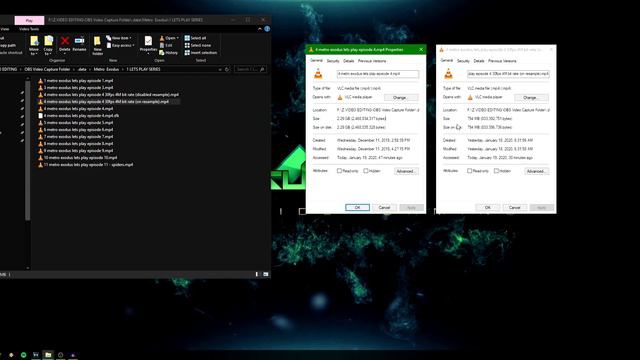Click Copy path in the ribbon
Image resolution: width=640 pixels, height=360 pixels.
(8, 45)
